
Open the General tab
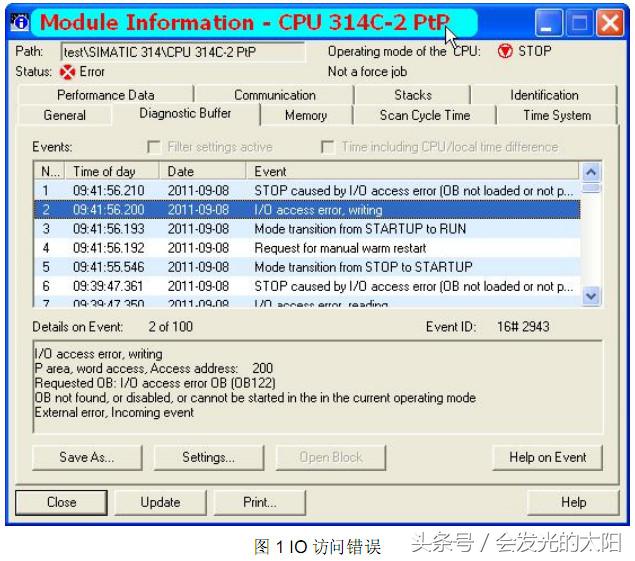(x=65, y=115)
